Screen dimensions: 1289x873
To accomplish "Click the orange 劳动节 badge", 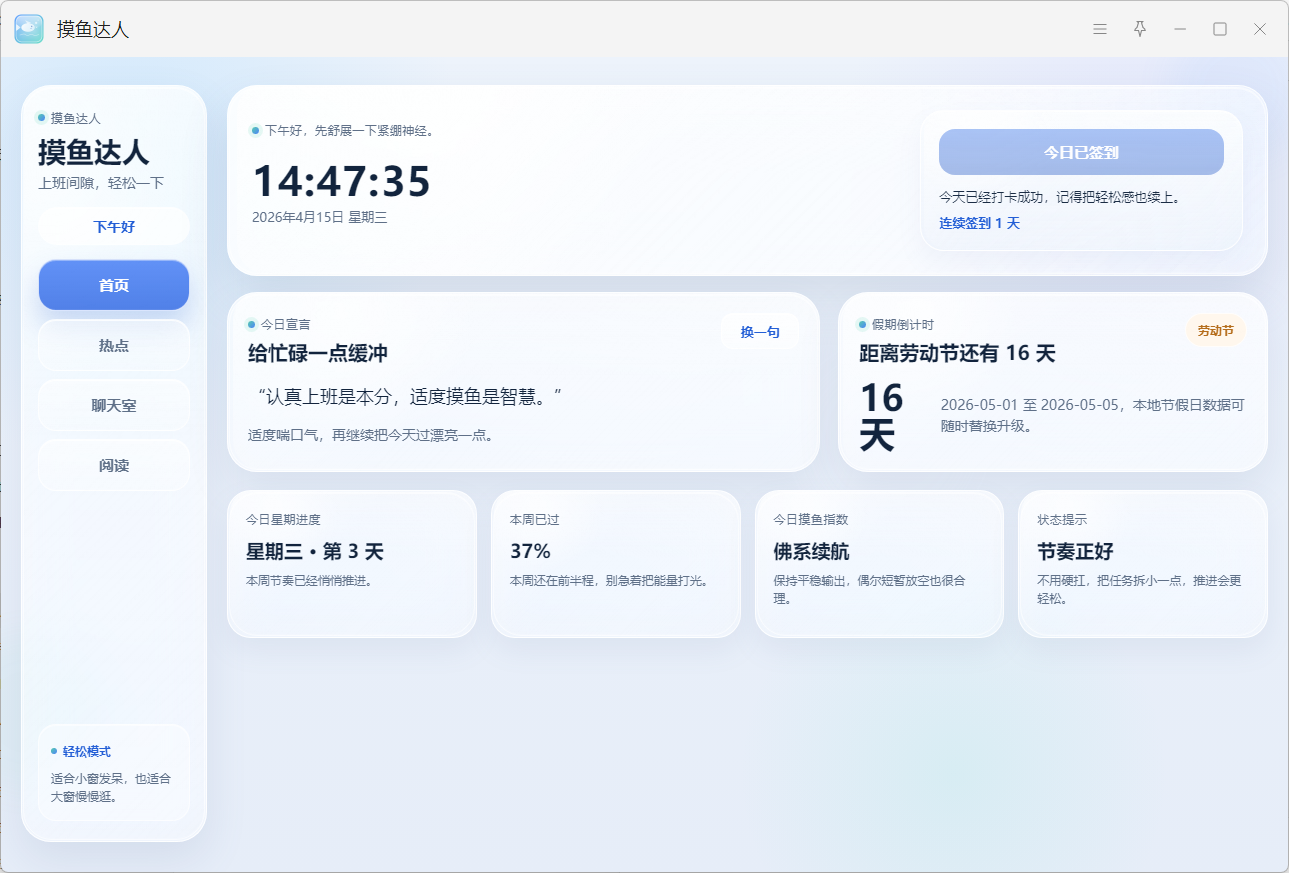I will click(x=1216, y=331).
